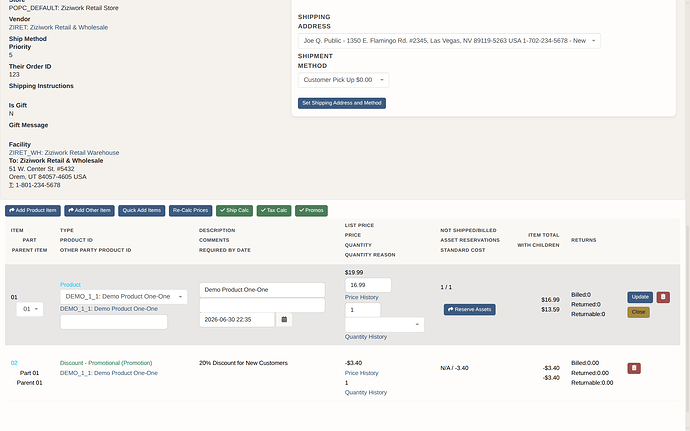Run Re-Calc Prices
Screen dimensions: 690x431
(191, 210)
